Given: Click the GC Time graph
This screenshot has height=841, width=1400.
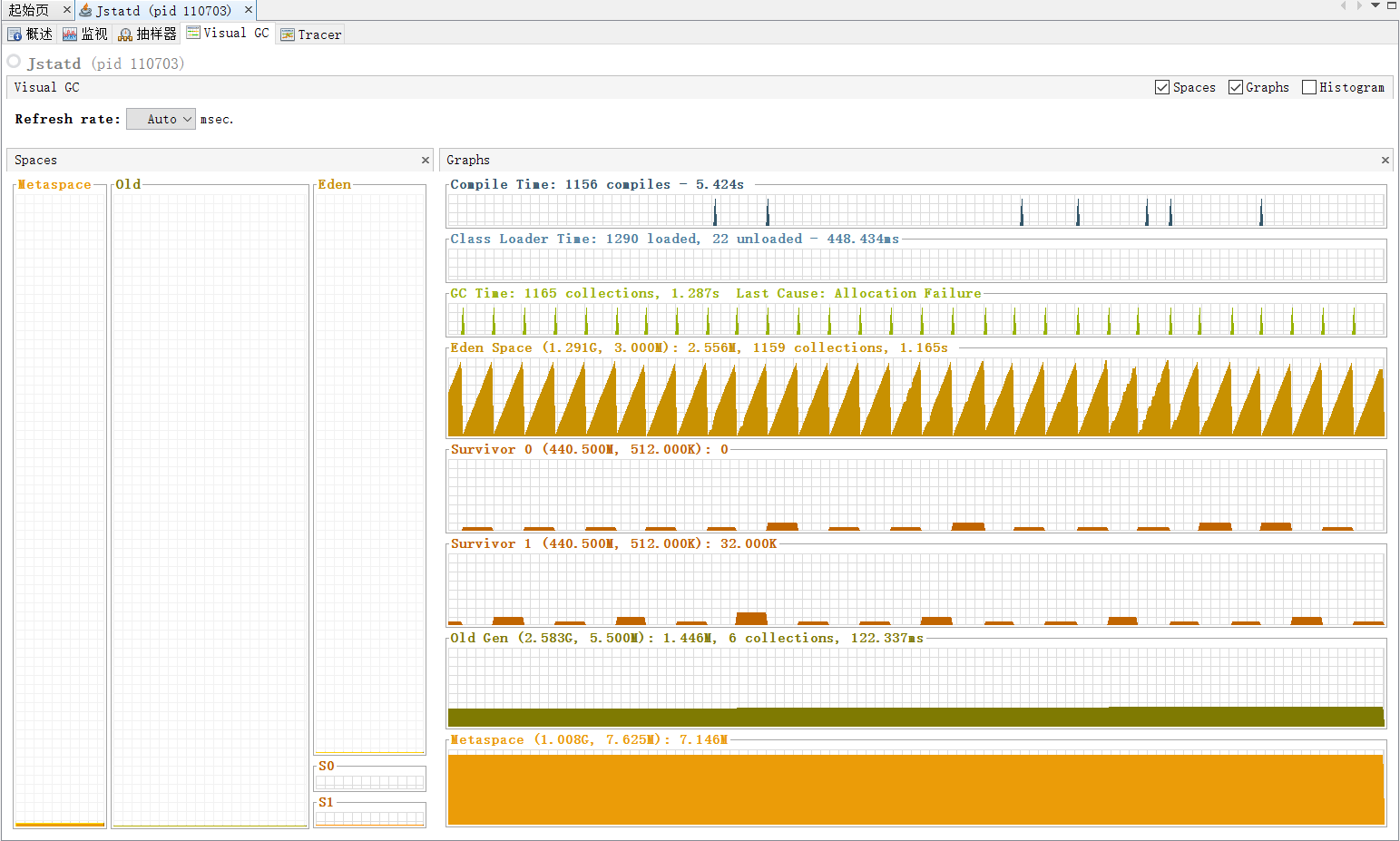Looking at the screenshot, I should [x=916, y=319].
